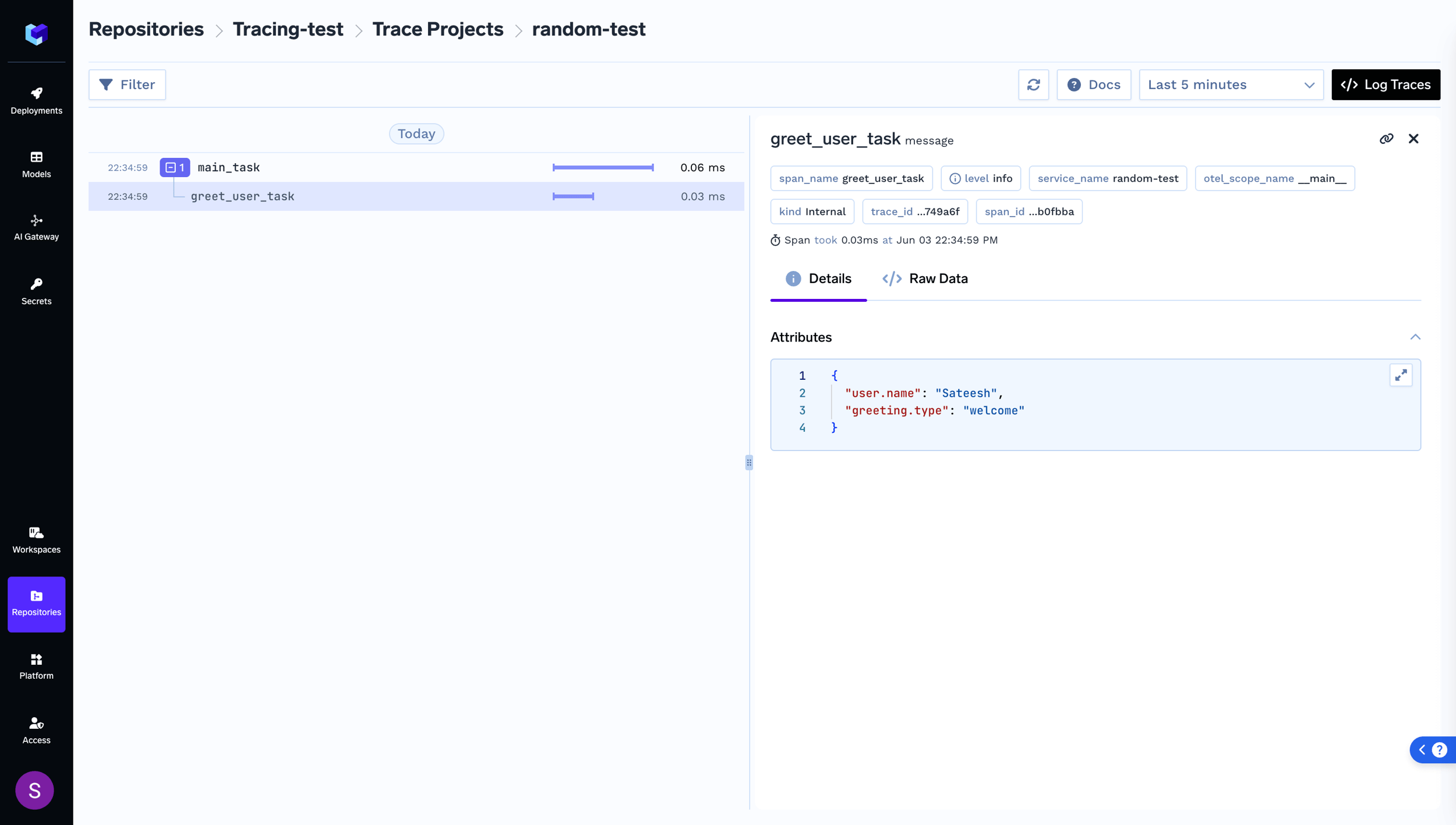Select the main_task trace row
Viewport: 1456px width, 825px height.
(x=416, y=167)
